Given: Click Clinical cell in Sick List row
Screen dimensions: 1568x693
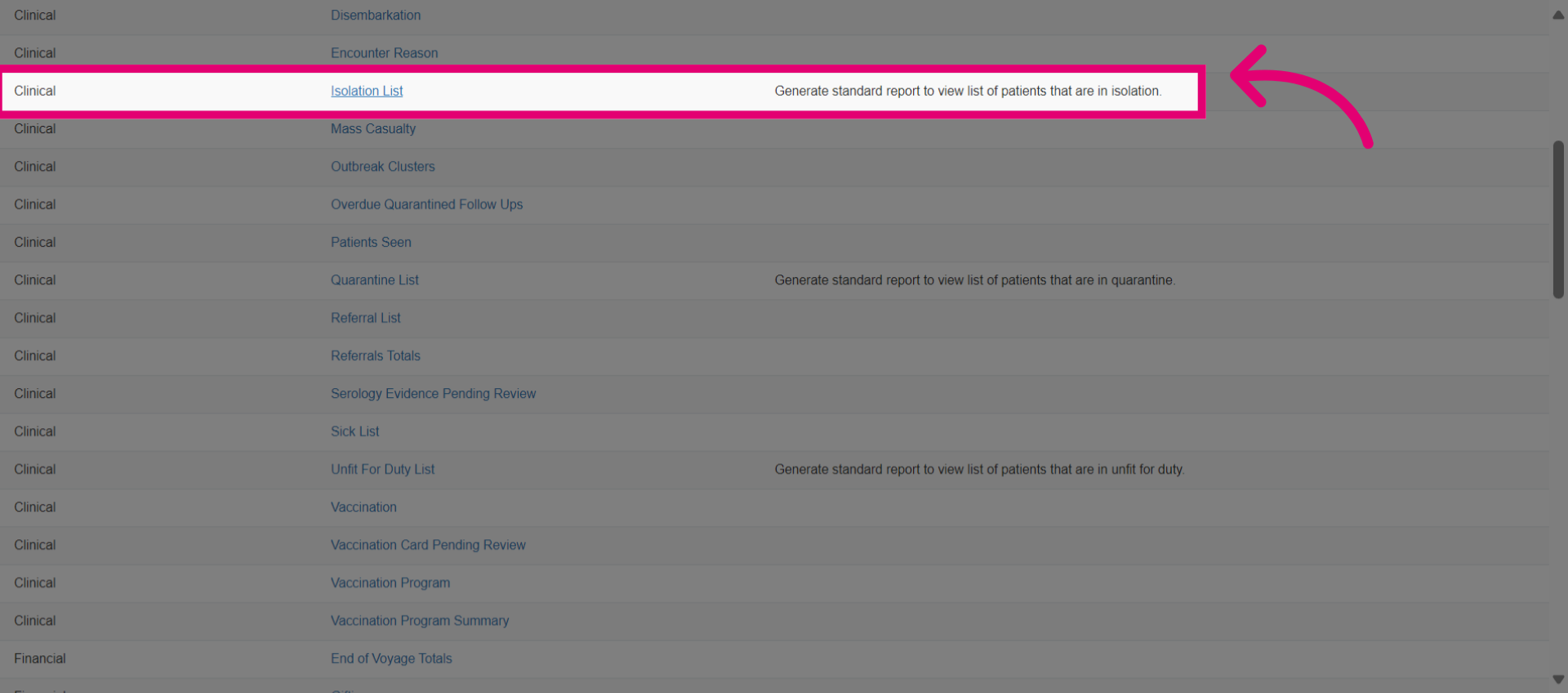Looking at the screenshot, I should 35,431.
